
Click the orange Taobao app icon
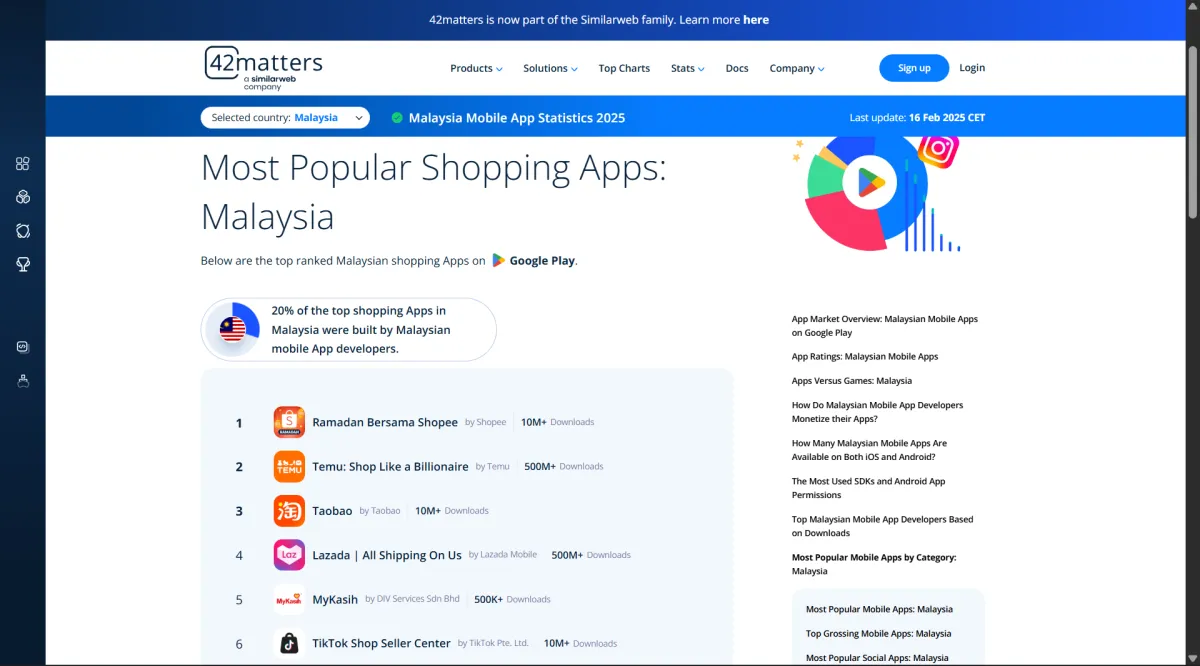(289, 510)
